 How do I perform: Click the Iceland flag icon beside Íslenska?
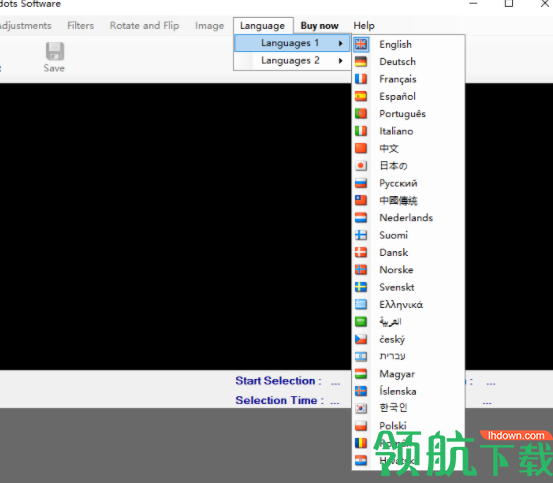click(x=361, y=391)
